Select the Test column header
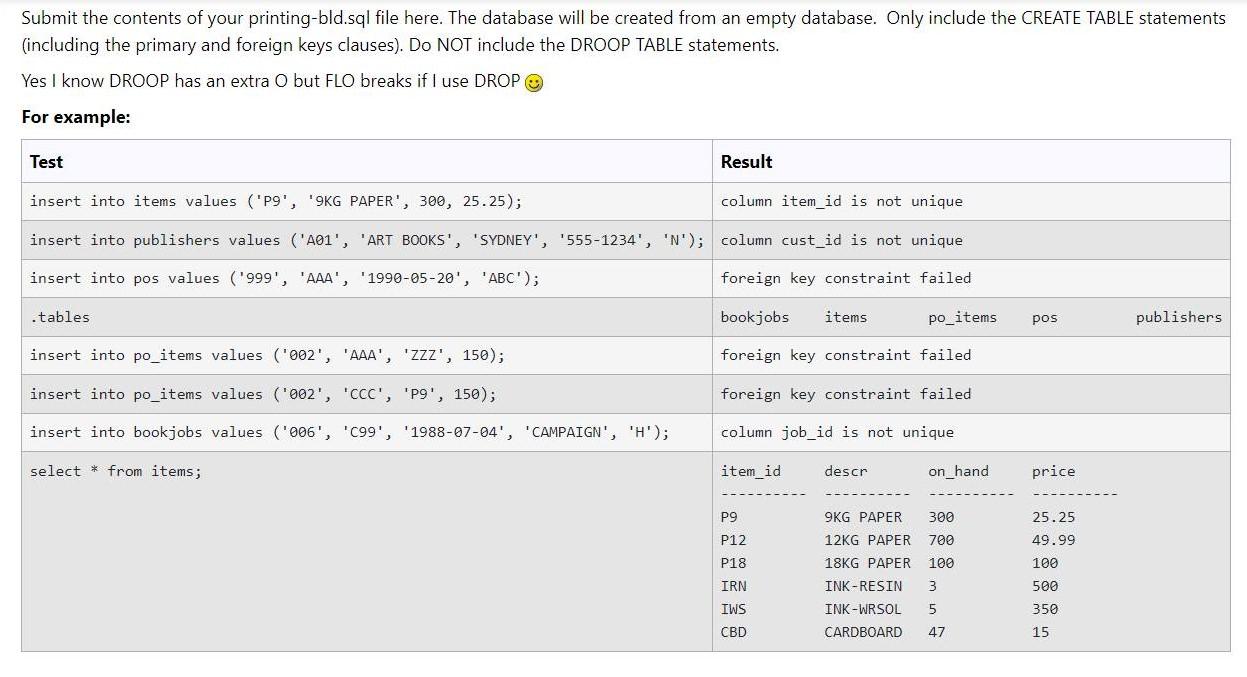Image resolution: width=1247 pixels, height=677 pixels. click(x=46, y=162)
